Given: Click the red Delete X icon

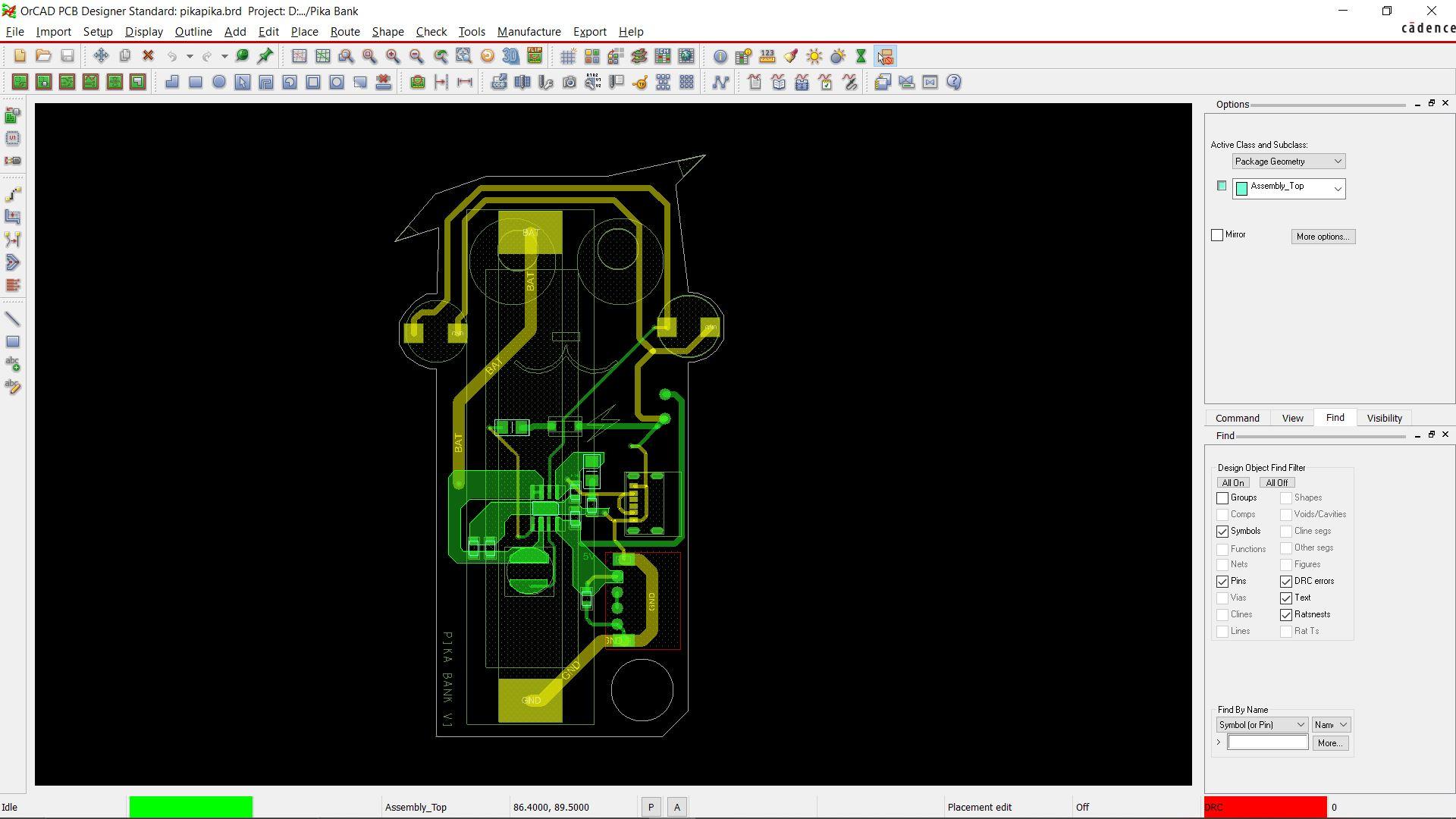Looking at the screenshot, I should point(149,56).
